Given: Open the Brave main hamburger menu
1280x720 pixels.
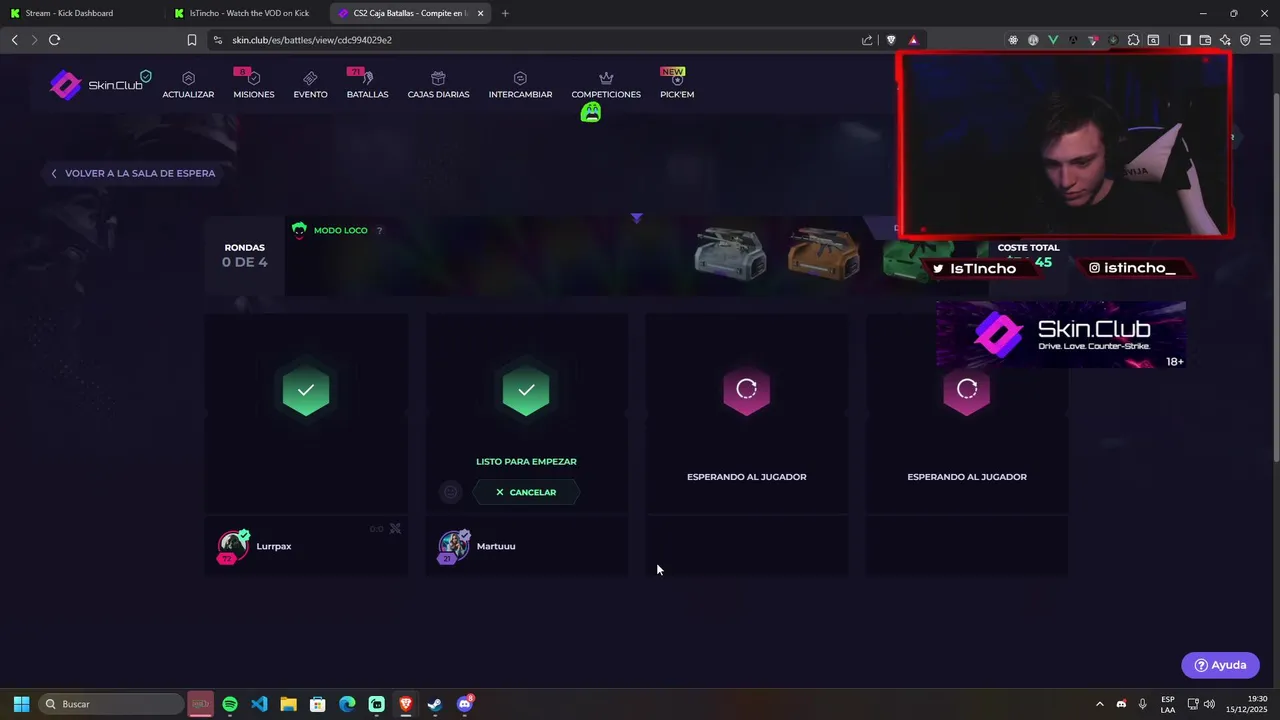Looking at the screenshot, I should coord(1265,40).
